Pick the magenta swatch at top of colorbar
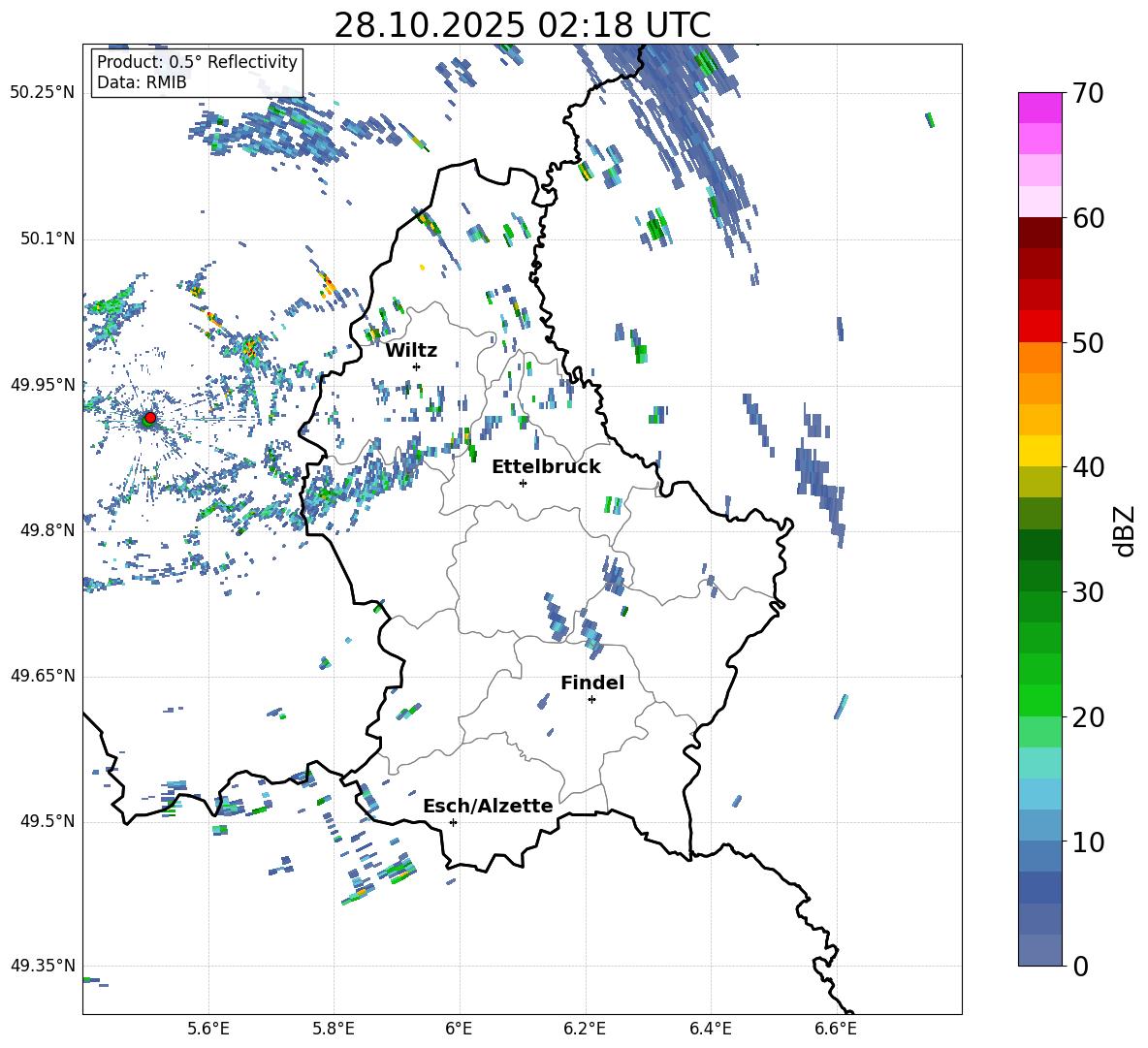This screenshot has width=1148, height=1048. click(x=1040, y=108)
